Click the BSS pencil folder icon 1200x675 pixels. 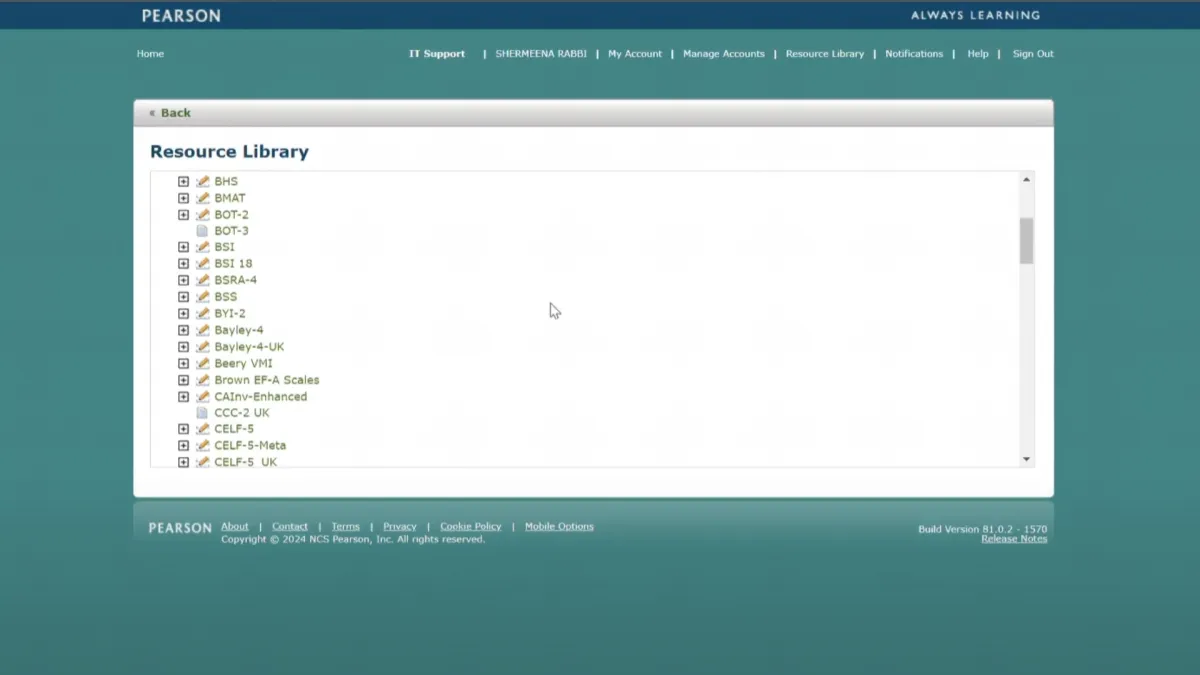tap(202, 297)
